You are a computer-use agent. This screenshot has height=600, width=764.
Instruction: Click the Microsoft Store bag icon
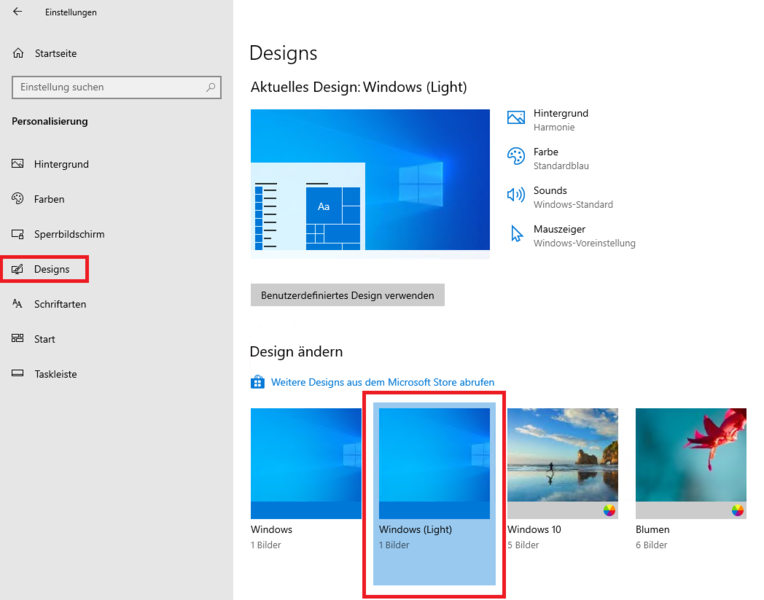coord(258,382)
